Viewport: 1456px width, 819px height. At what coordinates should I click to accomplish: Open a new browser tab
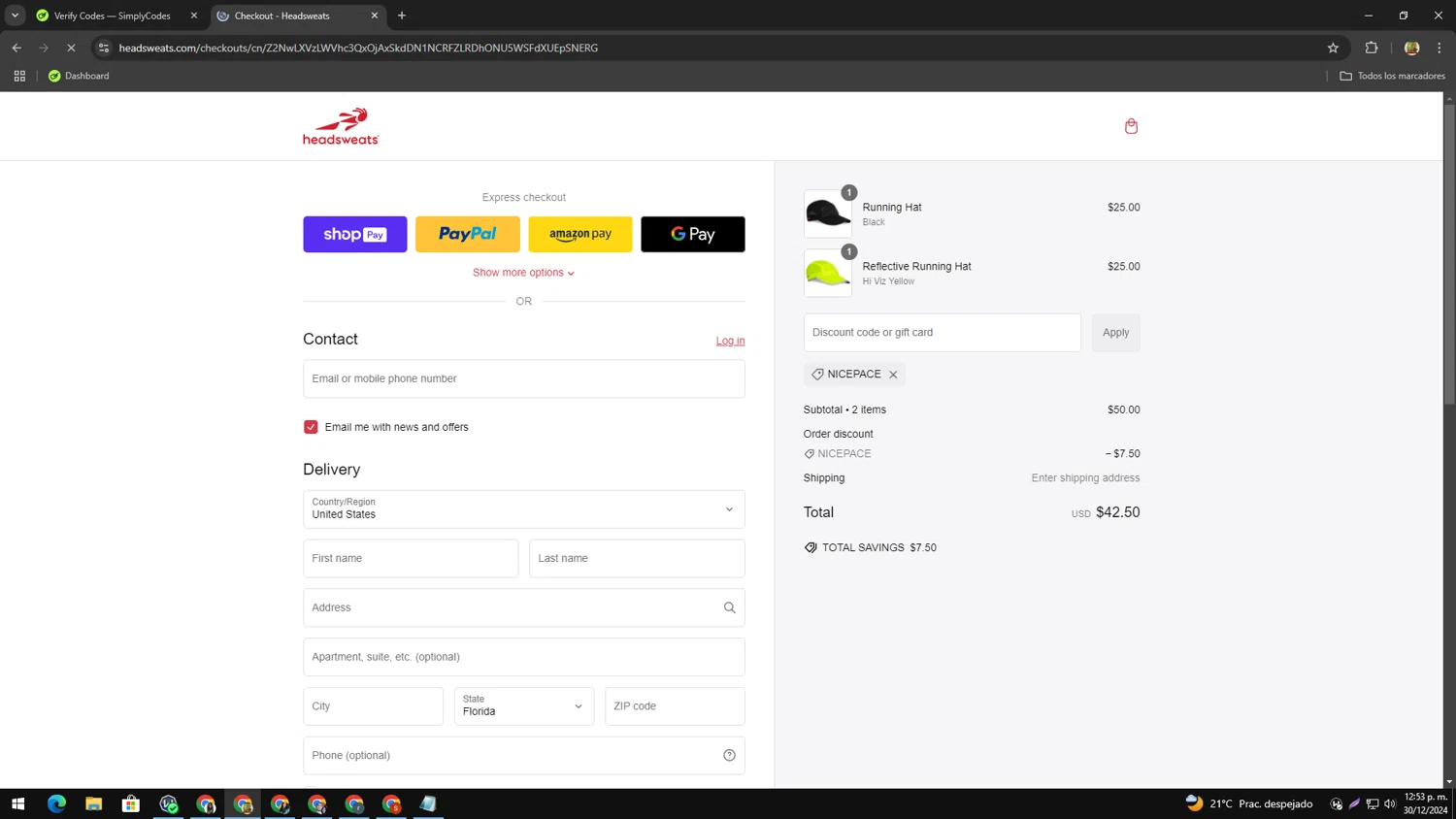402,16
